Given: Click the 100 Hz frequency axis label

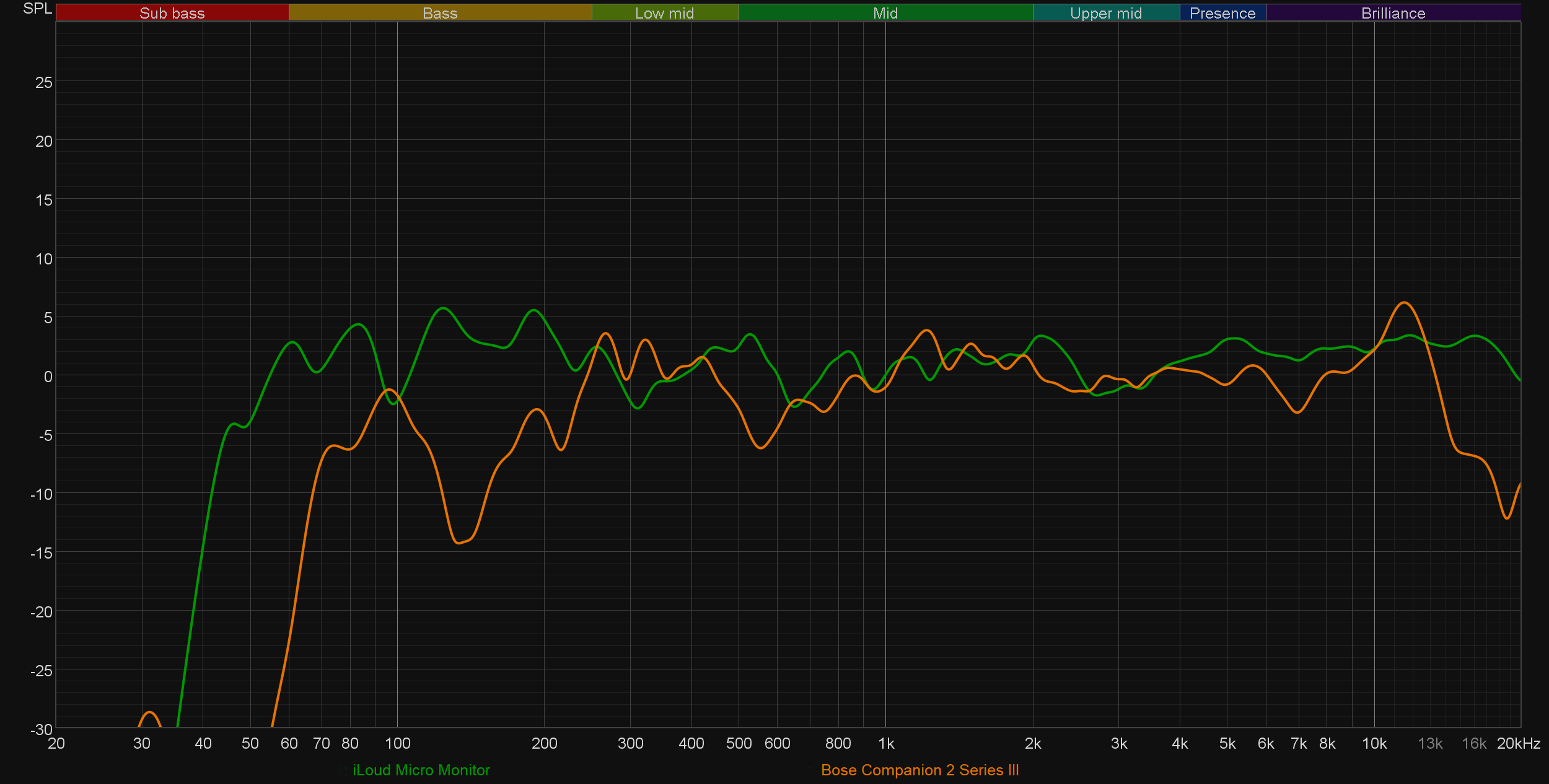Looking at the screenshot, I should coord(397,743).
